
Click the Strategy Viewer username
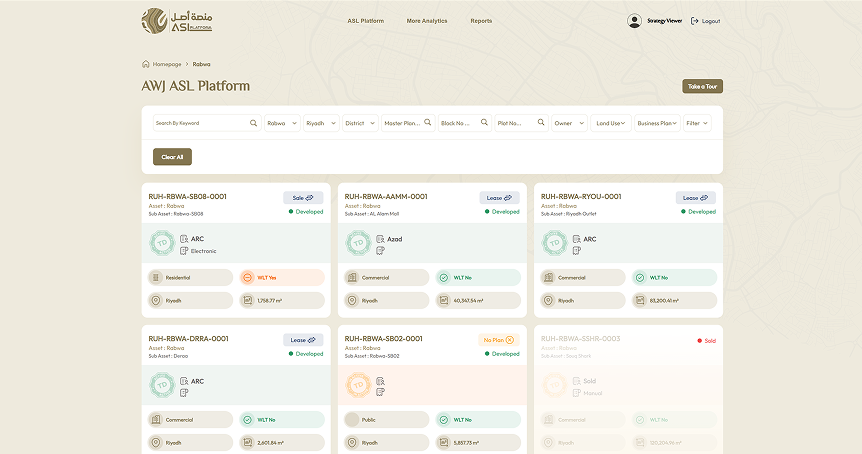click(665, 21)
